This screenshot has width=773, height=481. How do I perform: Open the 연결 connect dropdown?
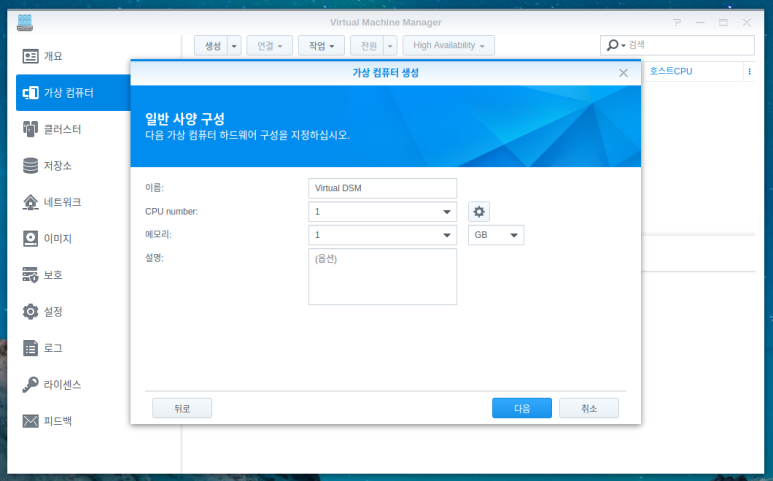(270, 46)
